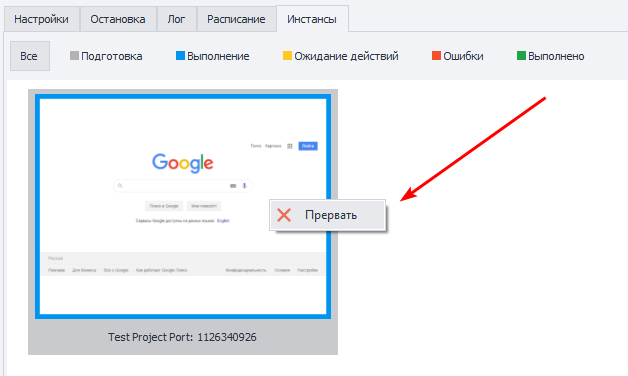Click the blue Выполнение color square
The width and height of the screenshot is (628, 376).
(180, 55)
